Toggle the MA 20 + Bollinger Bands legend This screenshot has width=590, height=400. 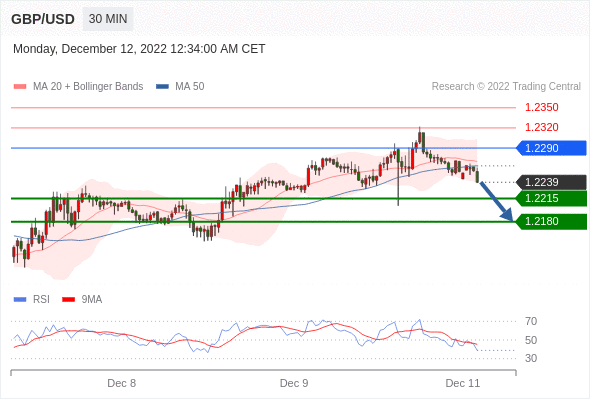coord(78,87)
